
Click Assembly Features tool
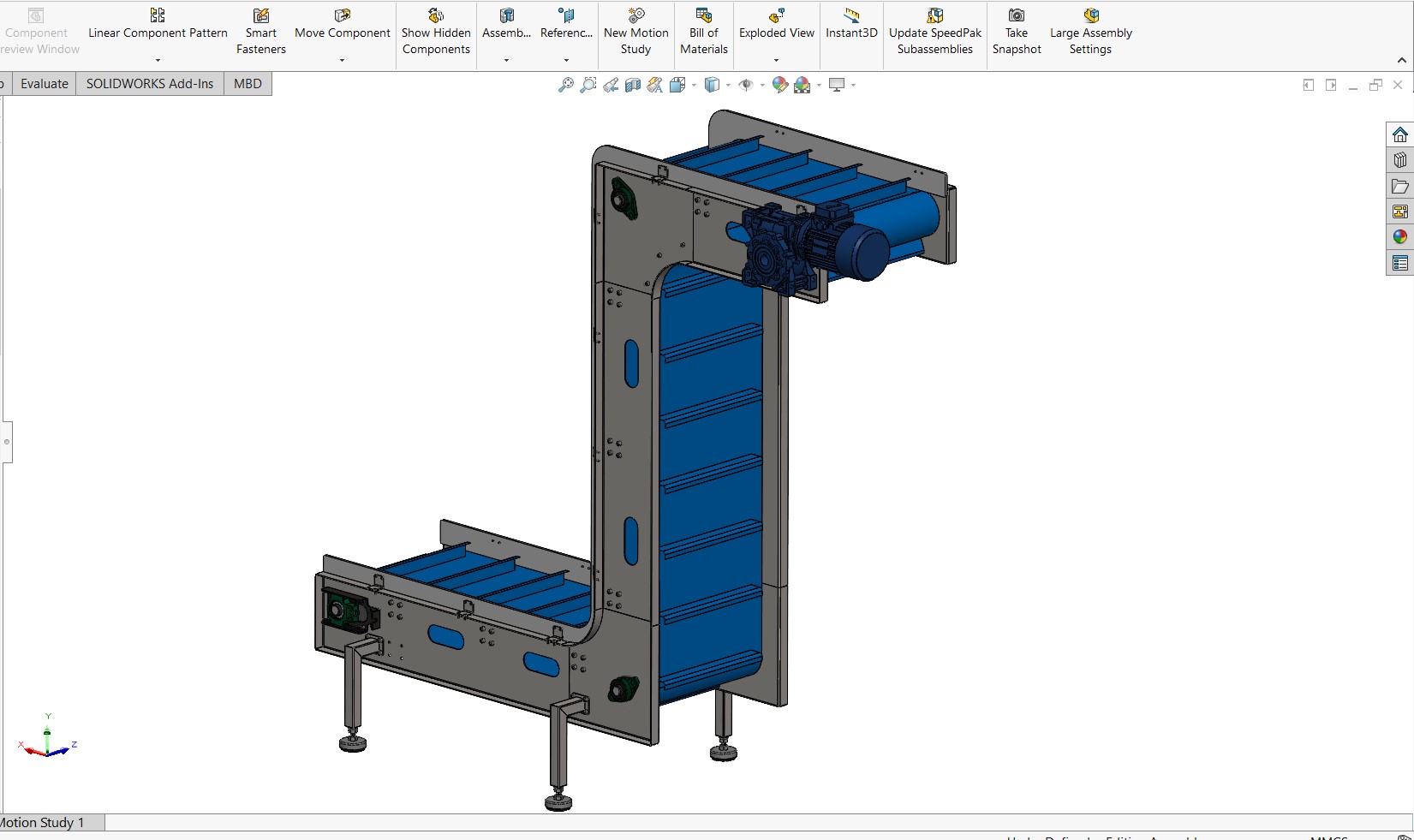[x=506, y=24]
